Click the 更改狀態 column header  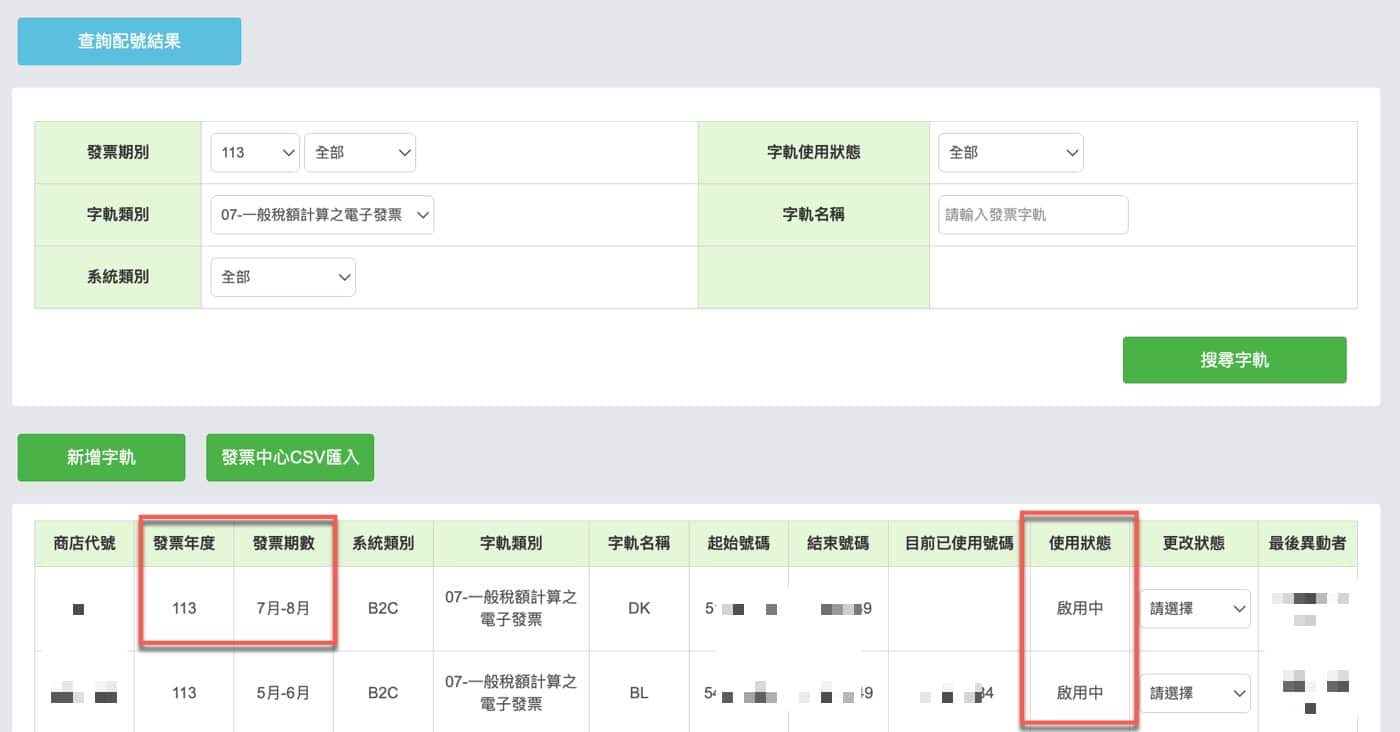[1195, 543]
